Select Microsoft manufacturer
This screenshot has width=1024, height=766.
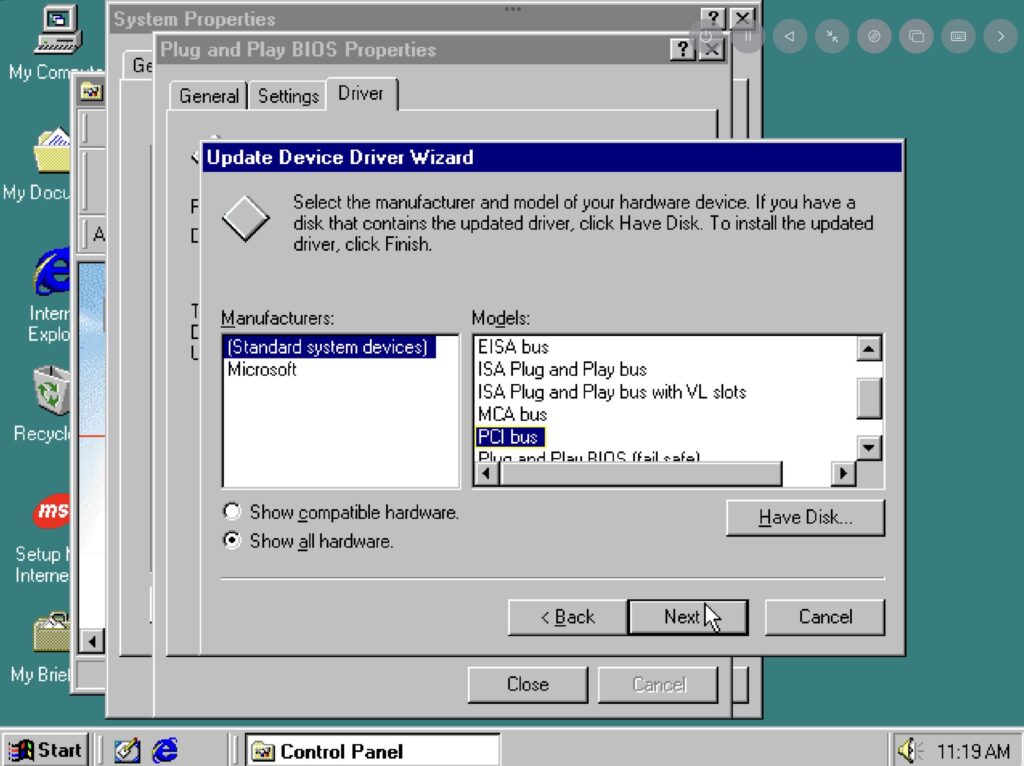coord(262,370)
